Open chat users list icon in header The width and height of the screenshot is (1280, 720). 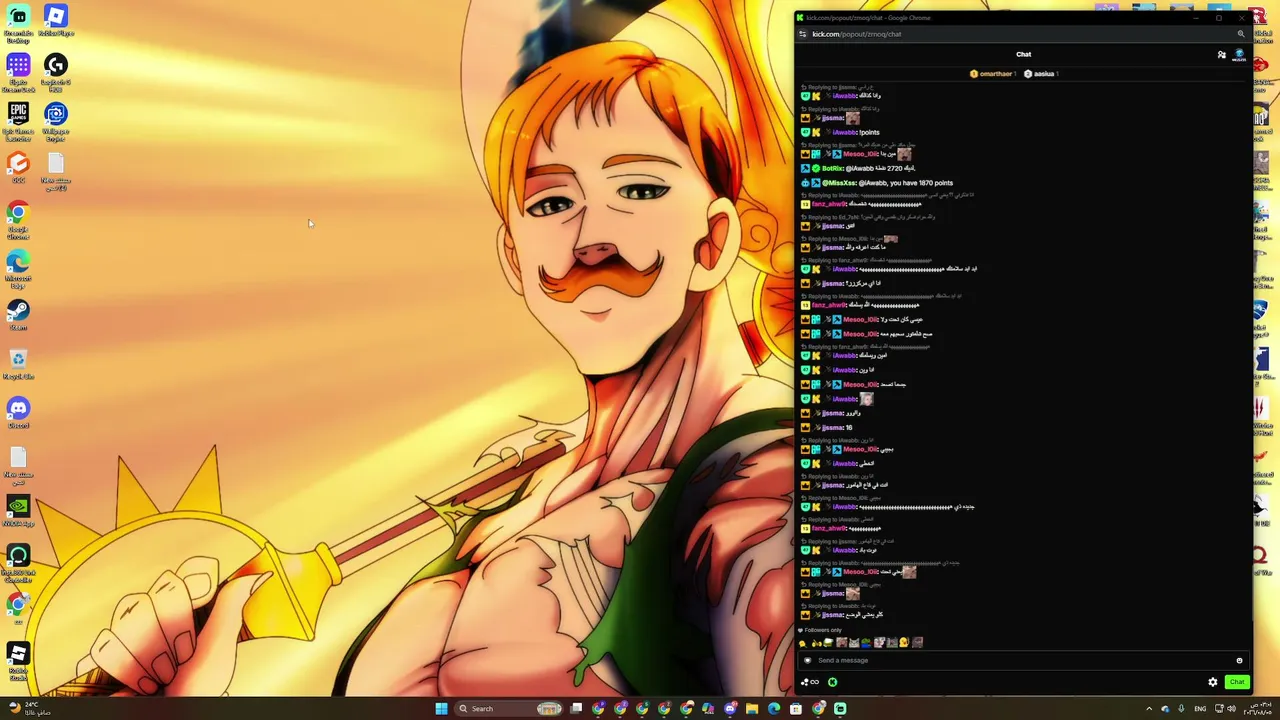(x=1221, y=55)
